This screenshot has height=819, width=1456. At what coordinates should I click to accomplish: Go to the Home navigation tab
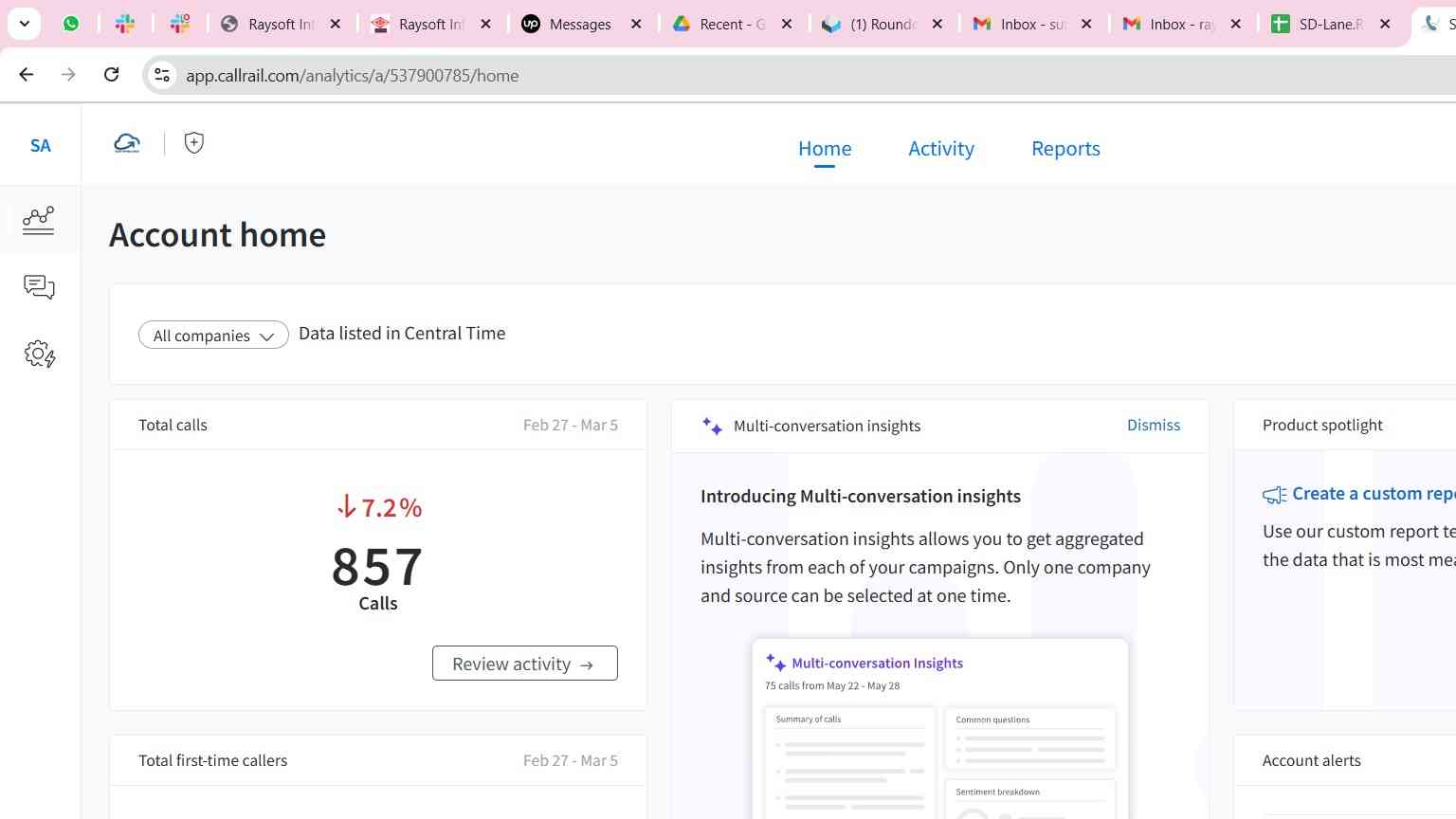coord(825,149)
